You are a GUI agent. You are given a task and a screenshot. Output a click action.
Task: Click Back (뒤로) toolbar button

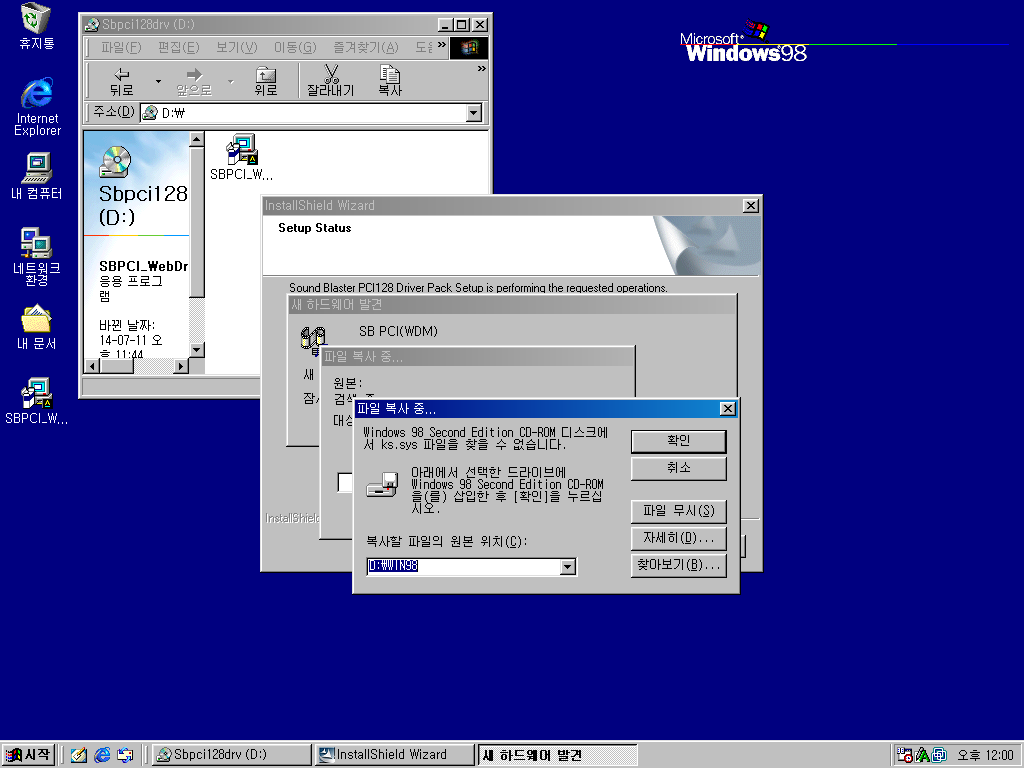121,82
